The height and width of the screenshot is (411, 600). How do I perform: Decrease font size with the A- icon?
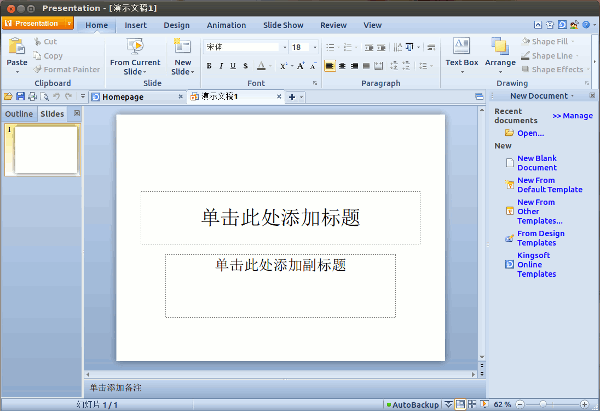tap(313, 66)
